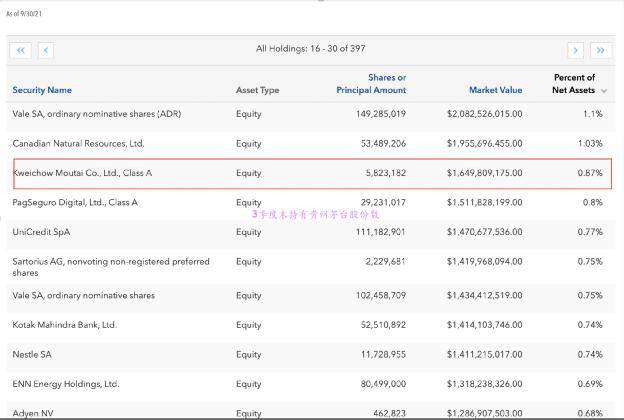Image resolution: width=624 pixels, height=420 pixels.
Task: Sort by Market Value column
Action: (x=495, y=90)
